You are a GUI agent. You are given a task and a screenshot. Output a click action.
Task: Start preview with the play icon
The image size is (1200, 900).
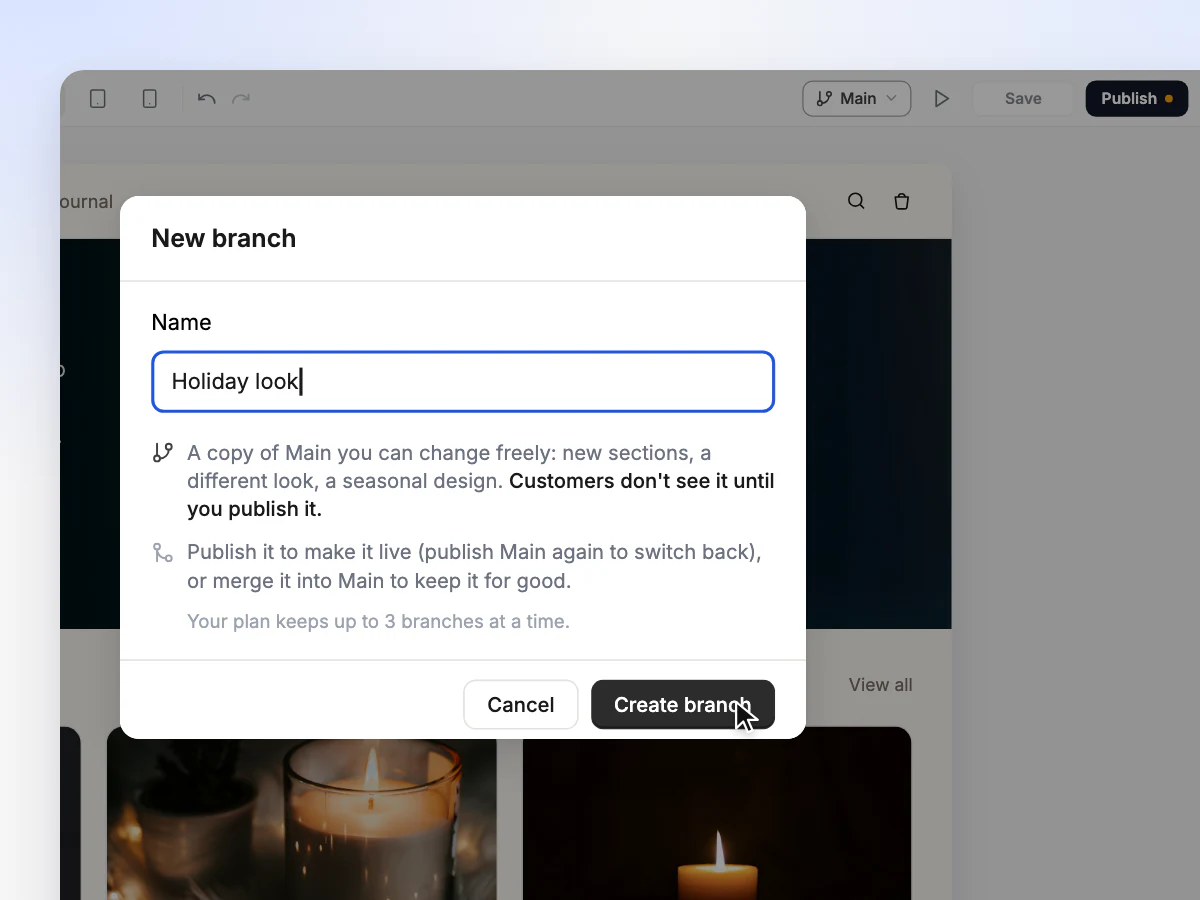[941, 99]
